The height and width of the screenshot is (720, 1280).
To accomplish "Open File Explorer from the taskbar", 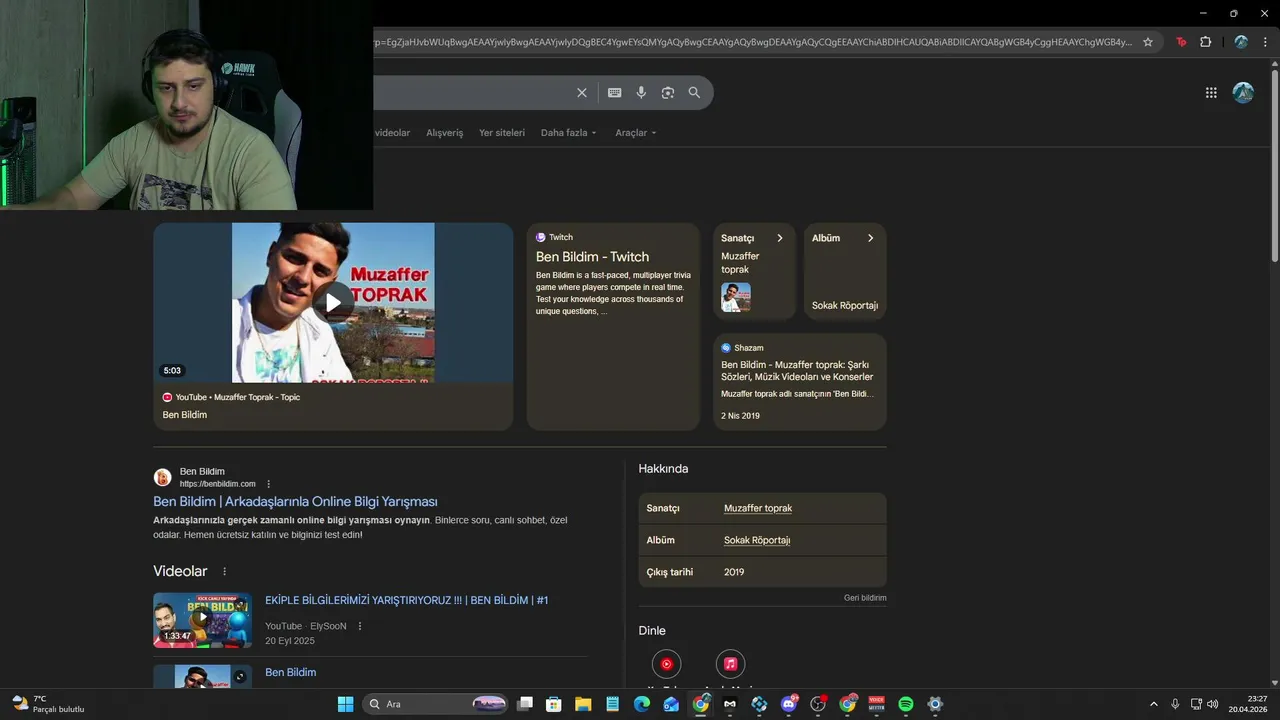I will tap(583, 704).
